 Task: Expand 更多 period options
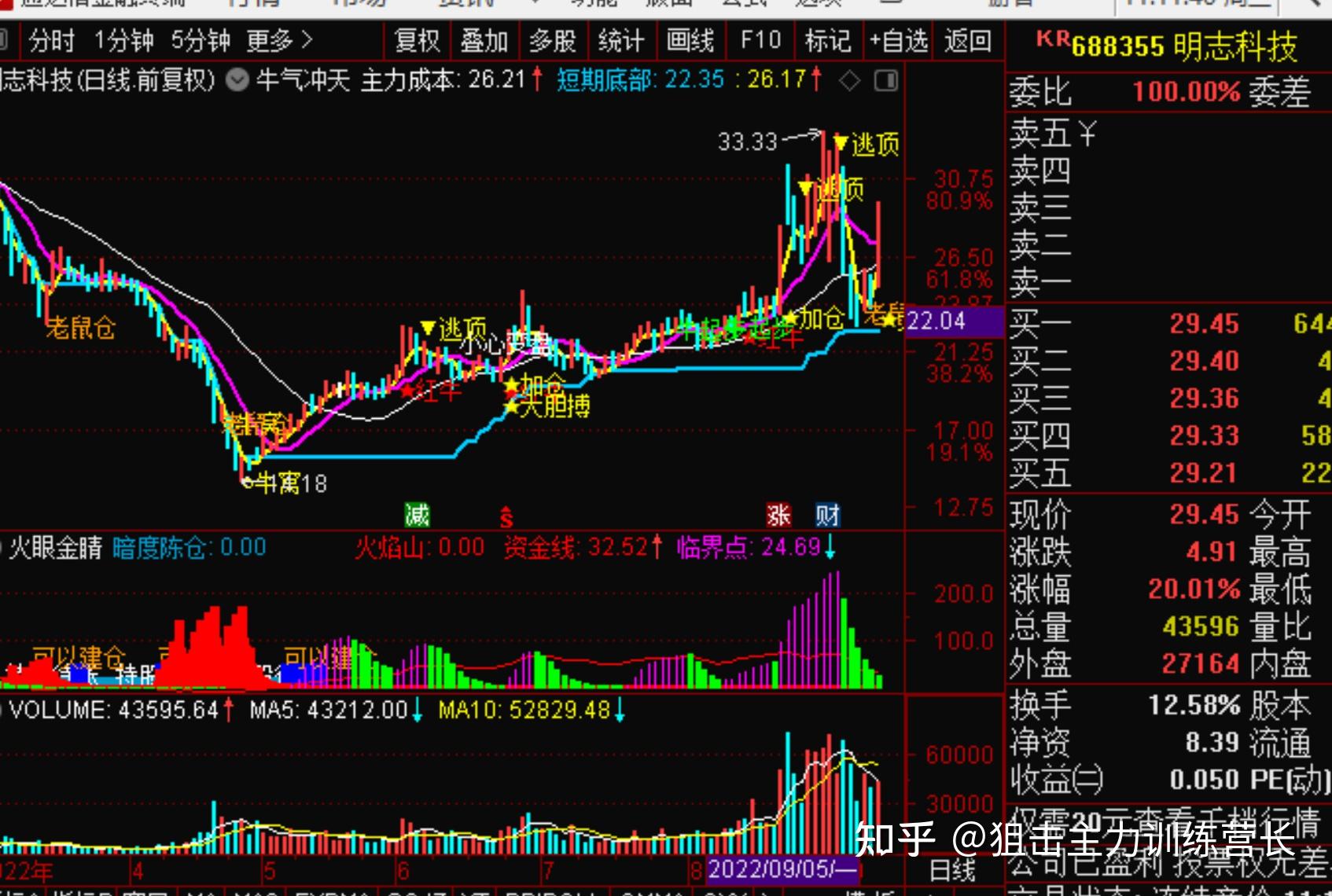coord(280,41)
